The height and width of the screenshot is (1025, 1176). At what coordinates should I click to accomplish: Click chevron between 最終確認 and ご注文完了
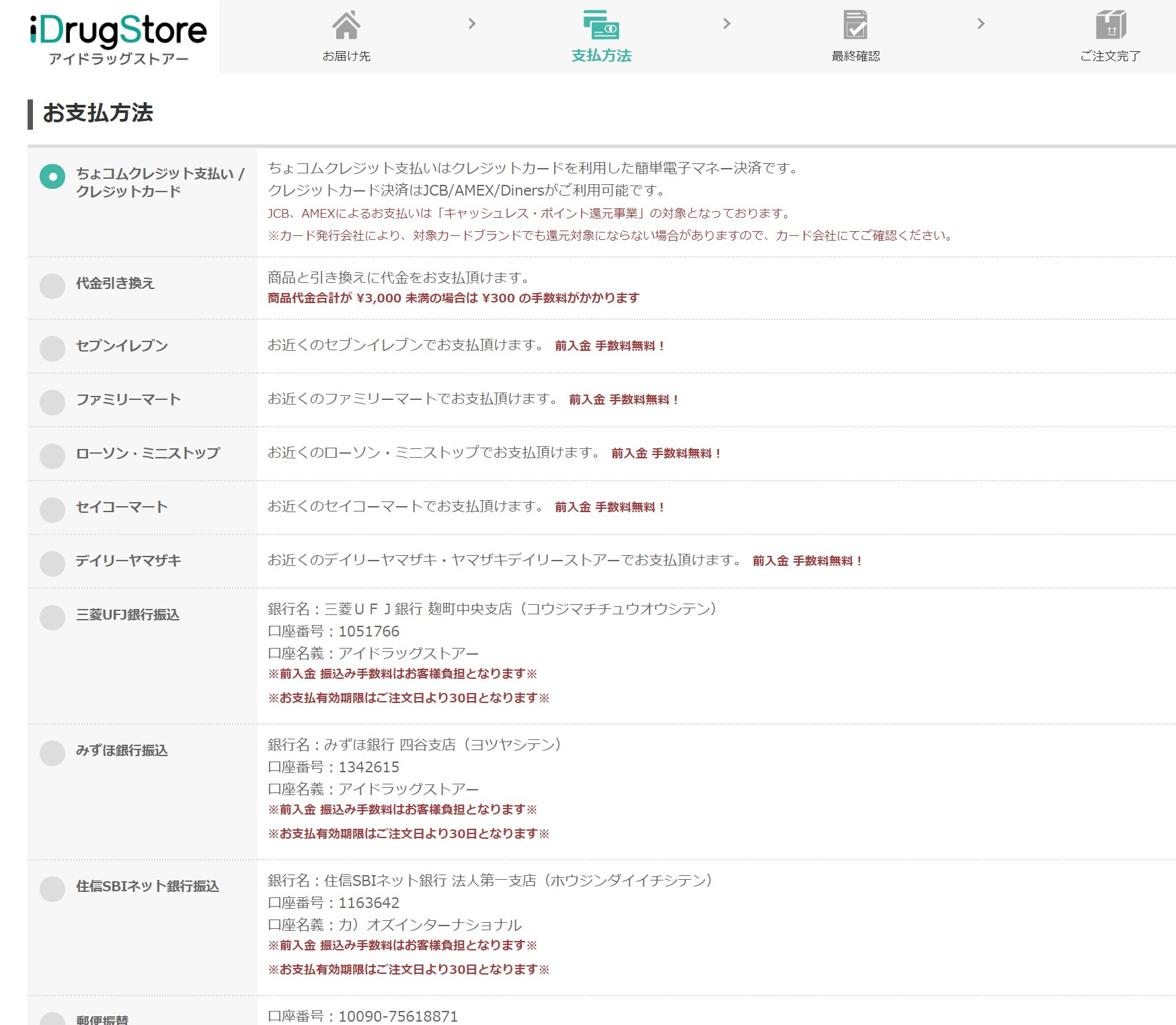point(981,24)
